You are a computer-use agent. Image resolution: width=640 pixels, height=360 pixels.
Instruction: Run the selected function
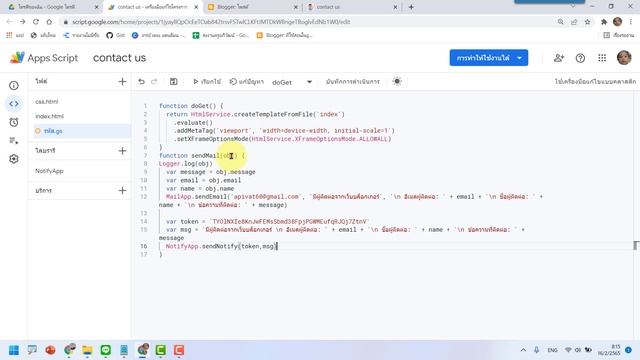click(207, 82)
